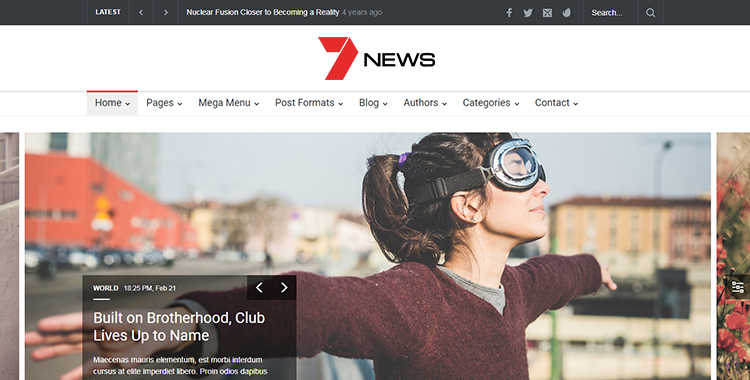Screen dimensions: 750x380
Task: Expand the Authors dropdown
Action: click(x=425, y=103)
